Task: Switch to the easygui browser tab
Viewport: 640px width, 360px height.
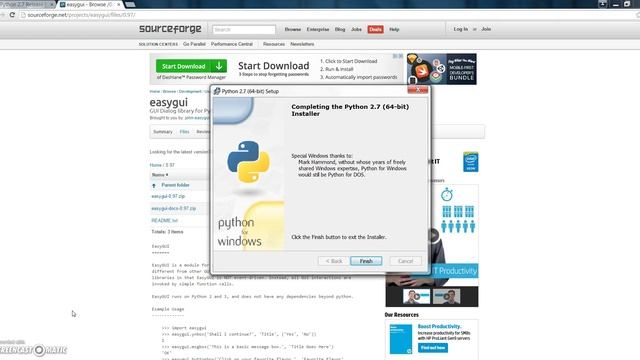Action: [x=90, y=4]
